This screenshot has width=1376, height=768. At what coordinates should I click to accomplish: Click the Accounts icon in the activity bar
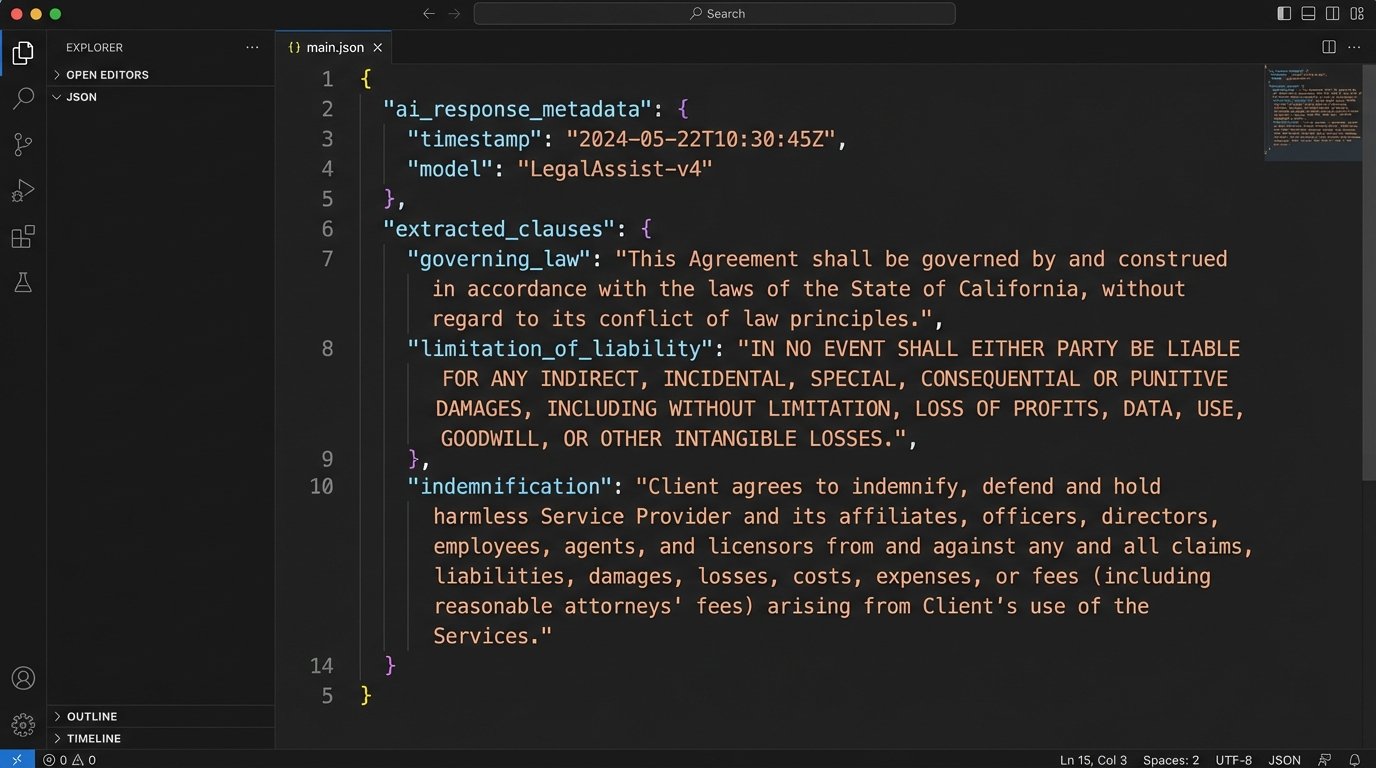click(x=22, y=677)
